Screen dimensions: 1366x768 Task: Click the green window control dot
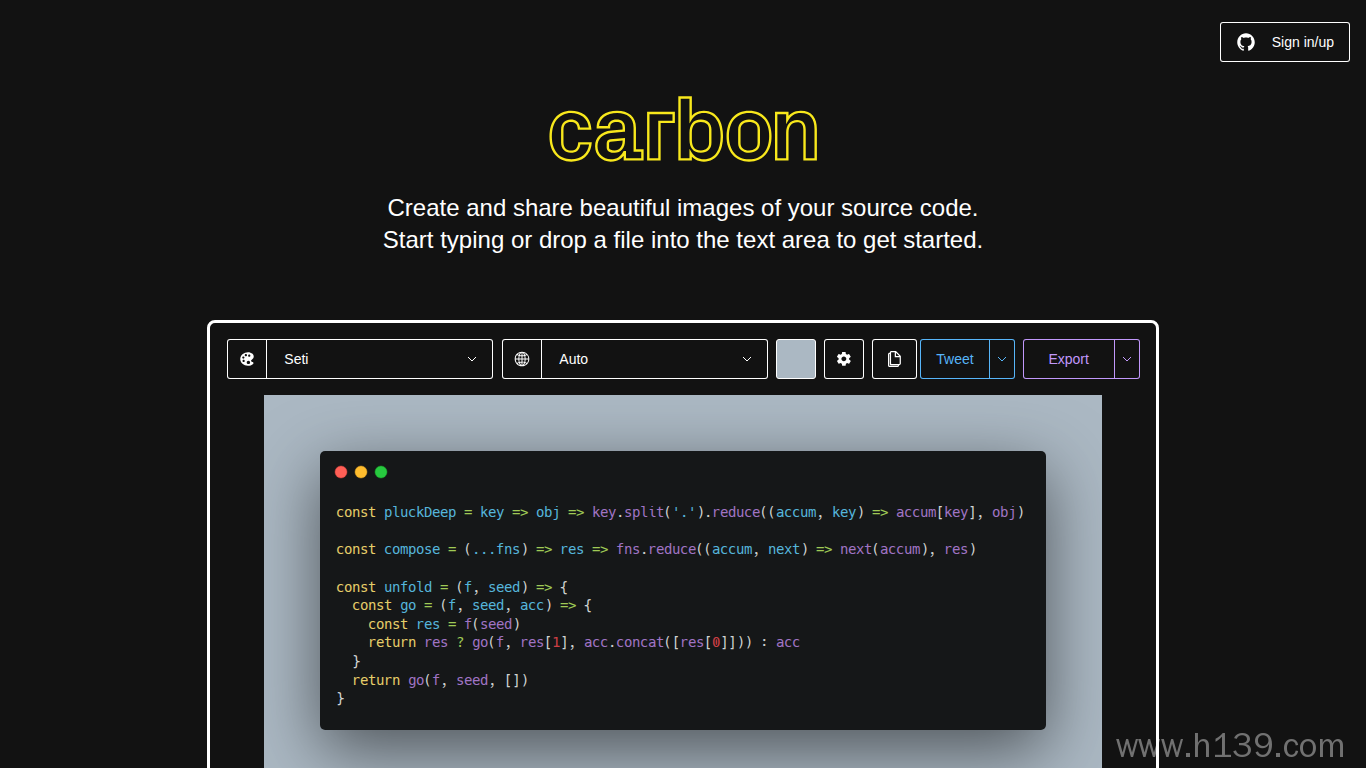click(381, 472)
